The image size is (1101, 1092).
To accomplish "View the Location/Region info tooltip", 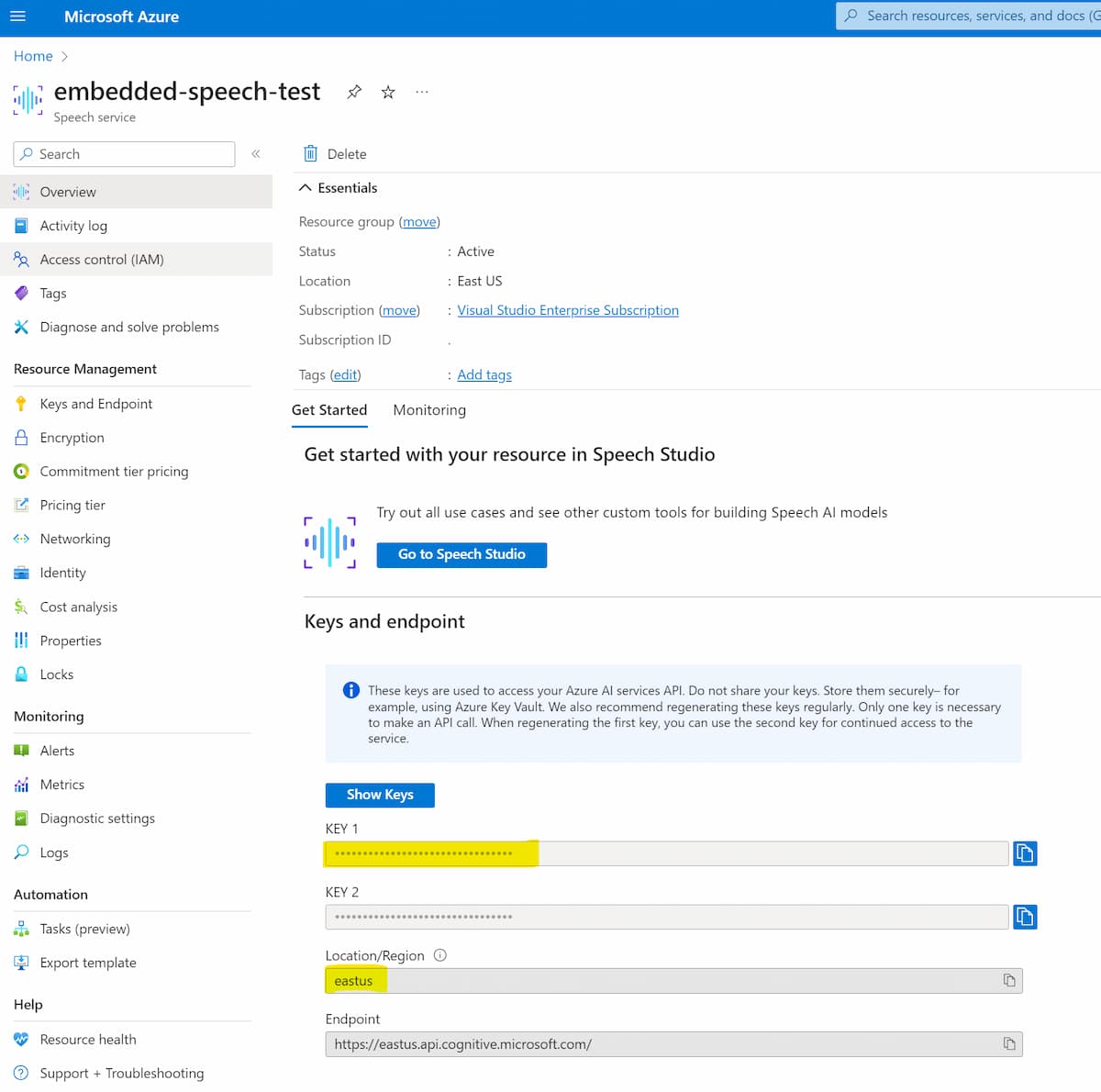I will pos(439,954).
